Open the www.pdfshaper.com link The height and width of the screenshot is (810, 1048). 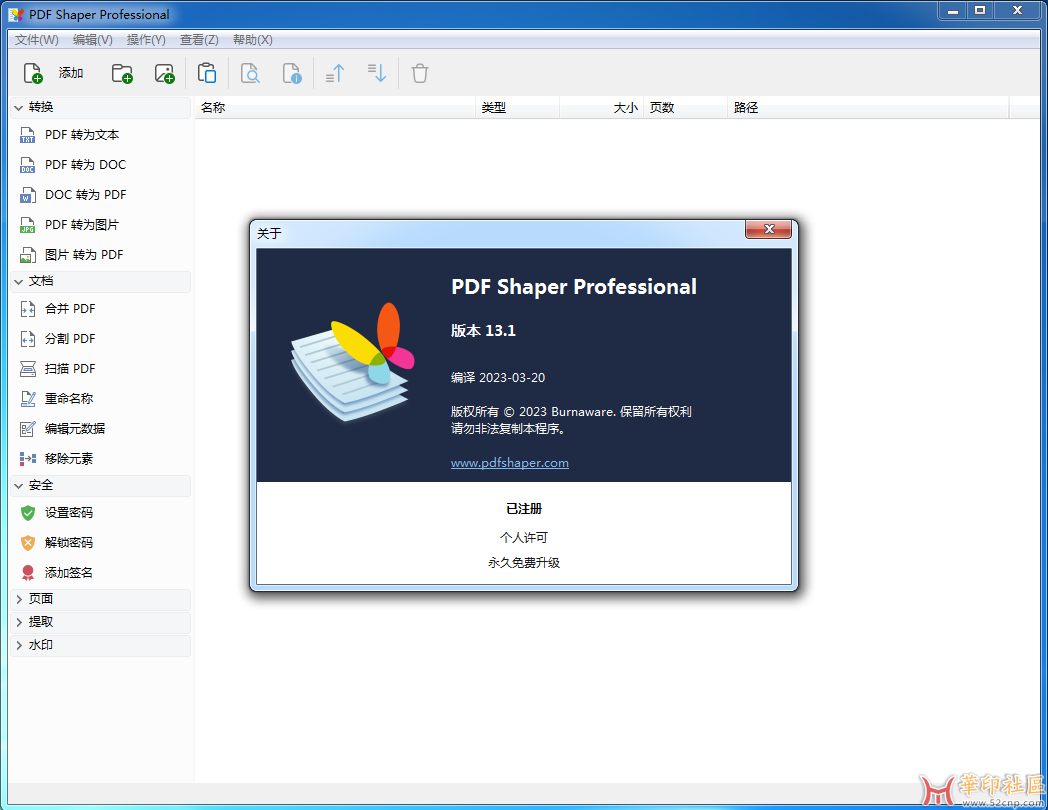coord(509,462)
